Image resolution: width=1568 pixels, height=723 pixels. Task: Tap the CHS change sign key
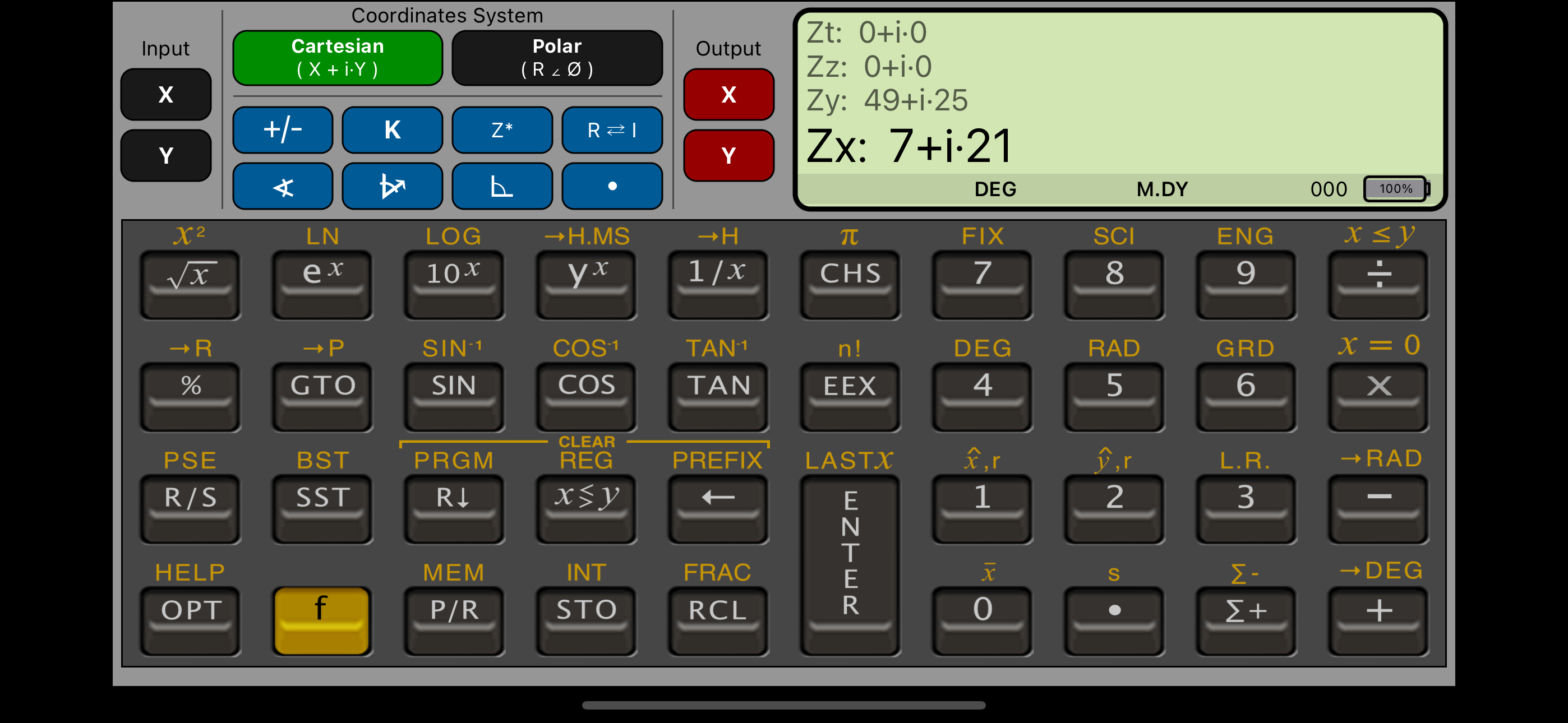tap(850, 285)
